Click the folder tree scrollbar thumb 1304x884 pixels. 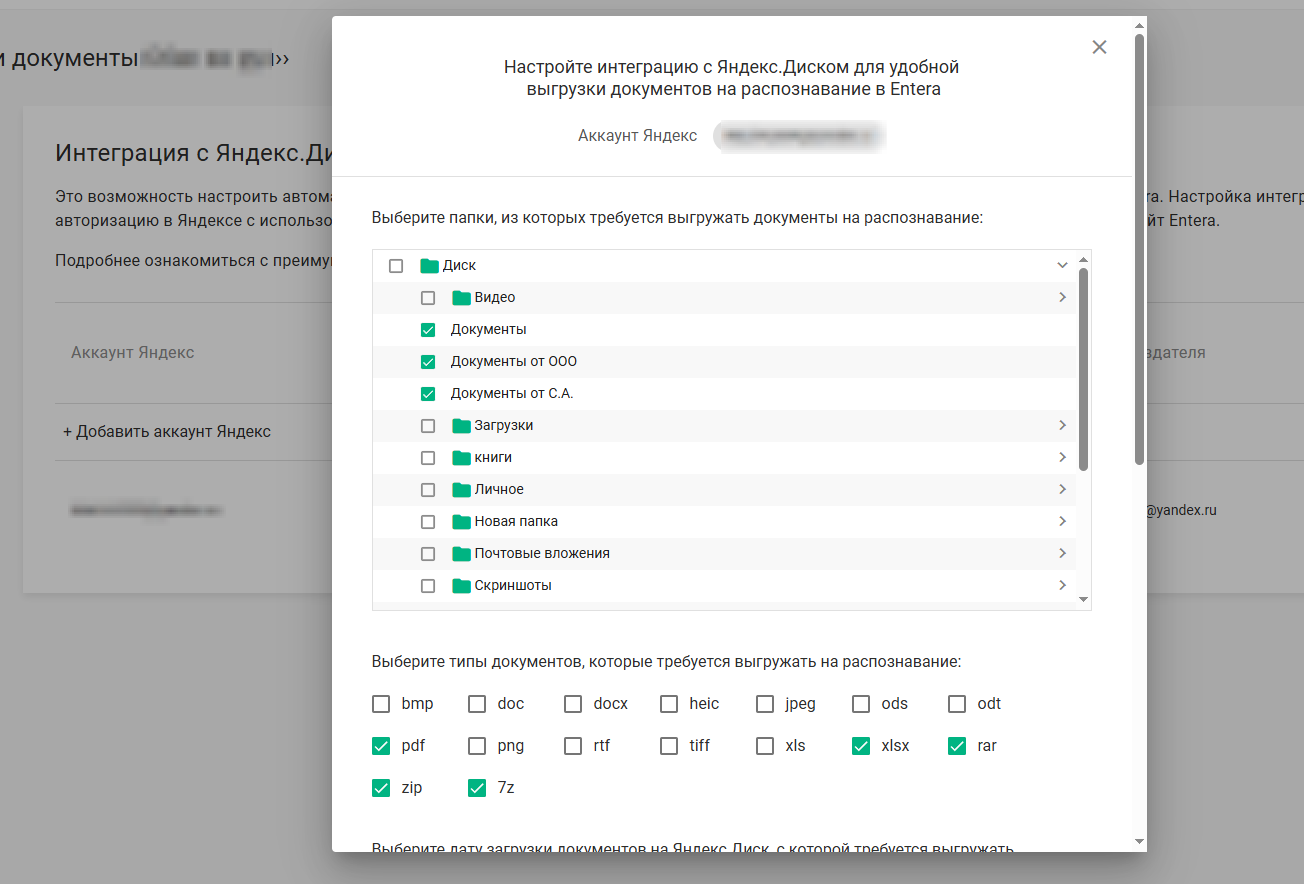click(1083, 368)
